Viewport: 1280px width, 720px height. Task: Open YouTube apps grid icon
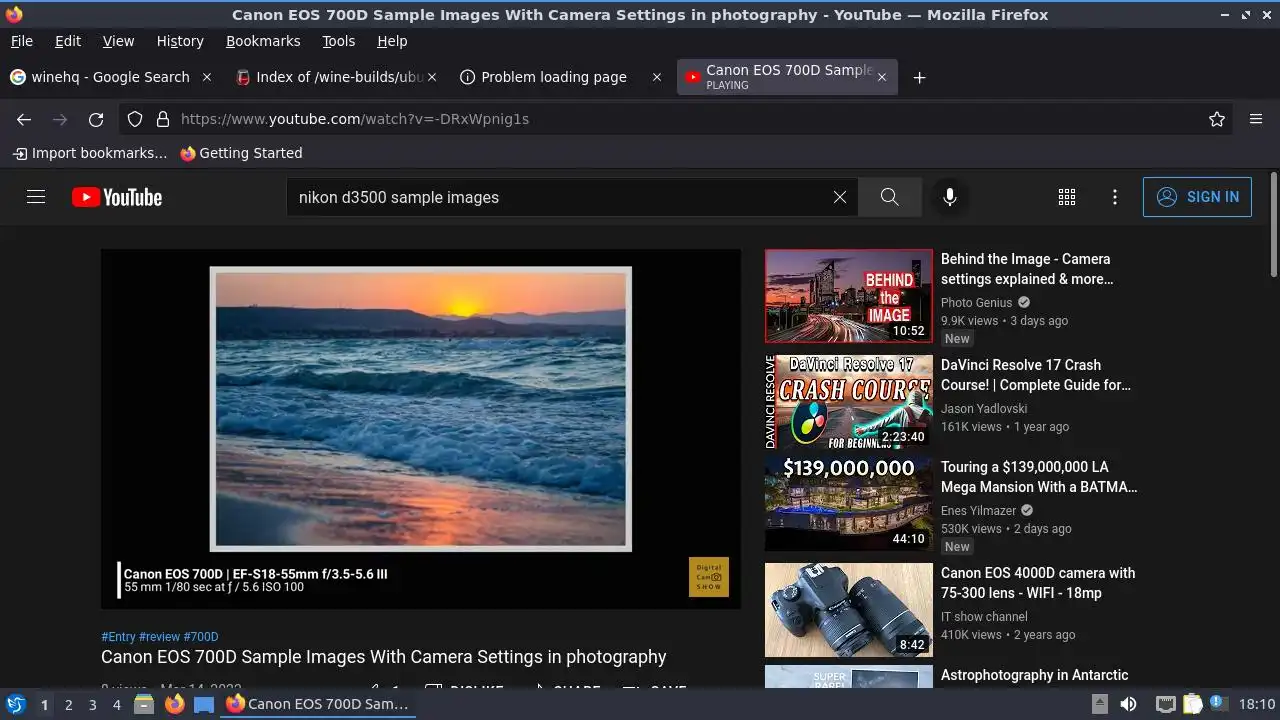[1067, 197]
